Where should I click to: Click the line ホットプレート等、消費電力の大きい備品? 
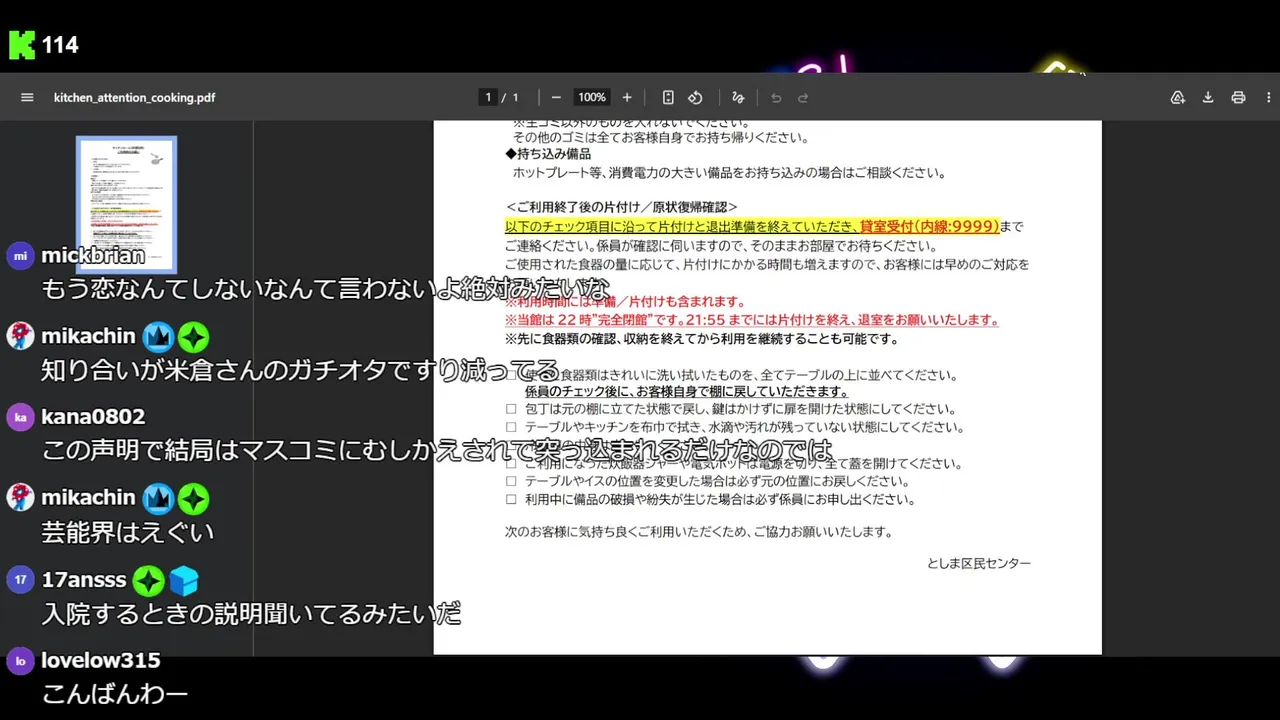[x=729, y=173]
